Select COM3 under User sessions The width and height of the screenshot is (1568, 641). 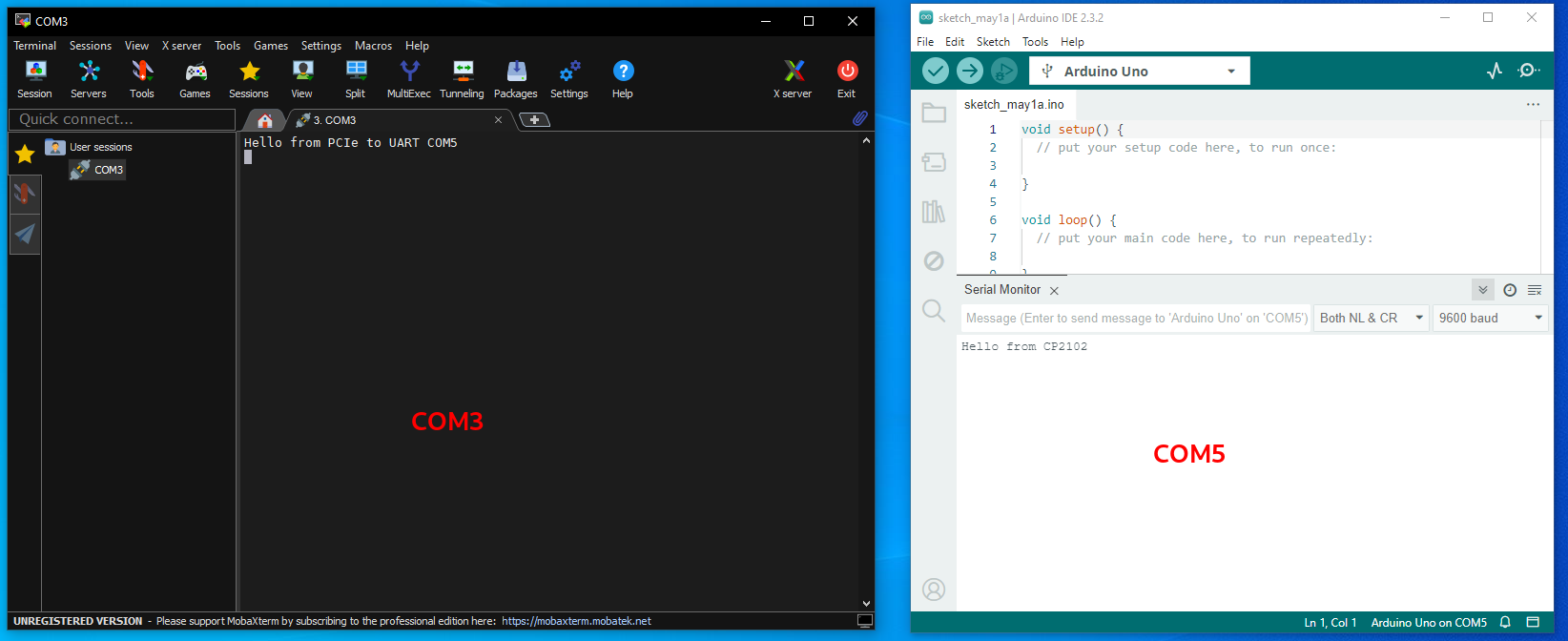click(x=108, y=170)
